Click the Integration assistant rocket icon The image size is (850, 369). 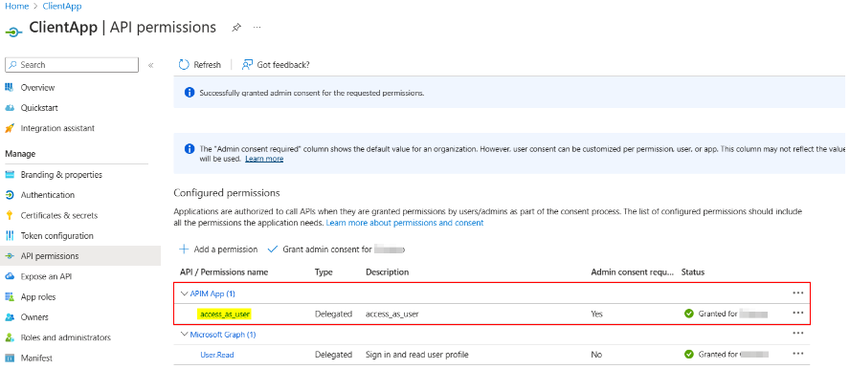coord(9,128)
